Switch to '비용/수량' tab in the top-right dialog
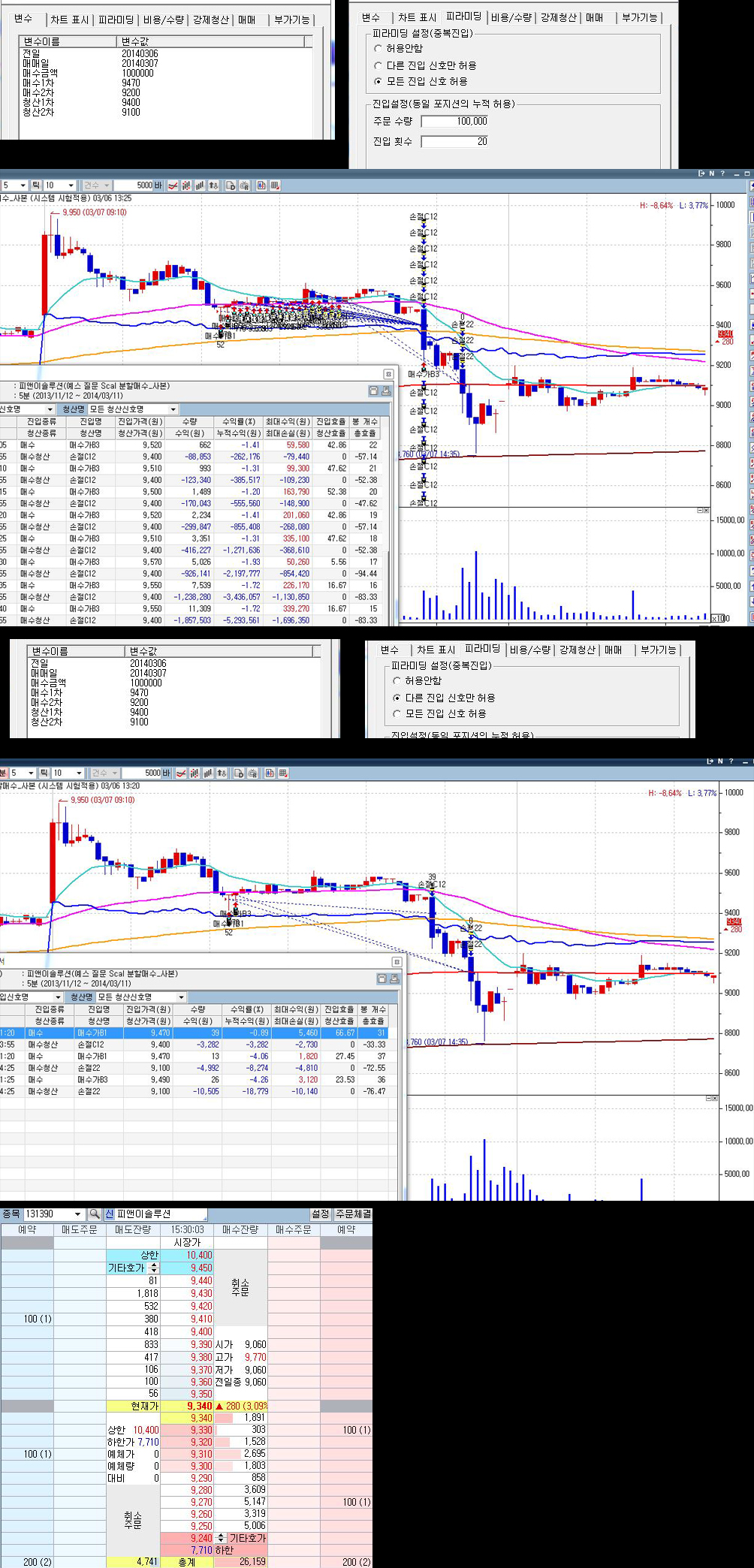This screenshot has height=1568, width=754. click(x=511, y=17)
